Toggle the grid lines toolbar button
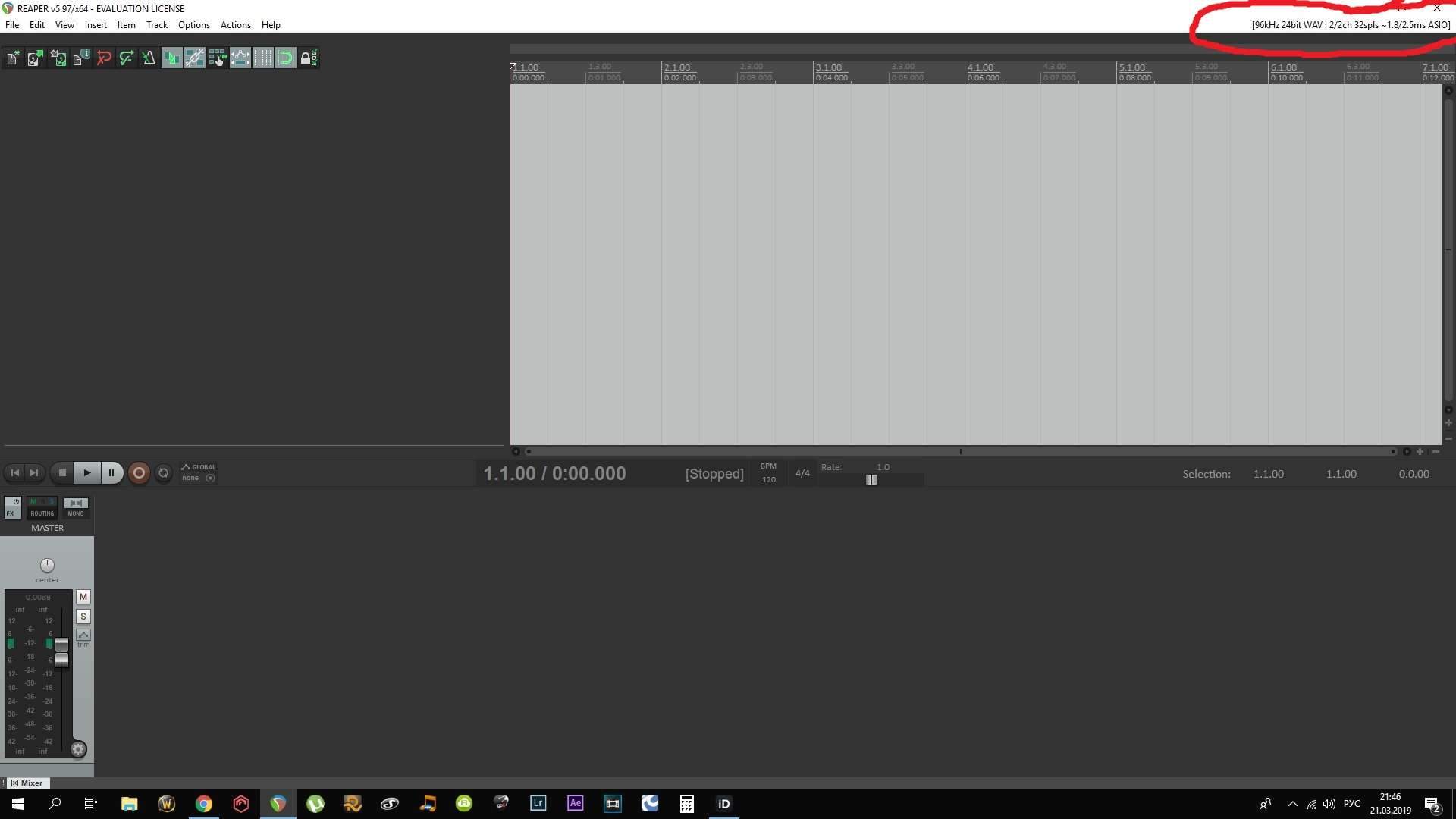 [x=263, y=58]
